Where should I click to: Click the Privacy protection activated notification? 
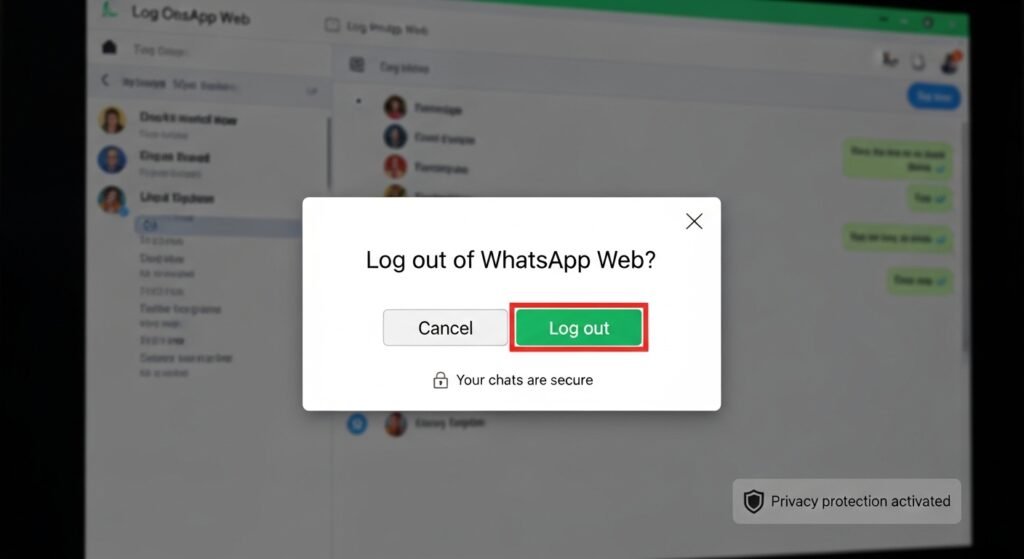coord(847,502)
